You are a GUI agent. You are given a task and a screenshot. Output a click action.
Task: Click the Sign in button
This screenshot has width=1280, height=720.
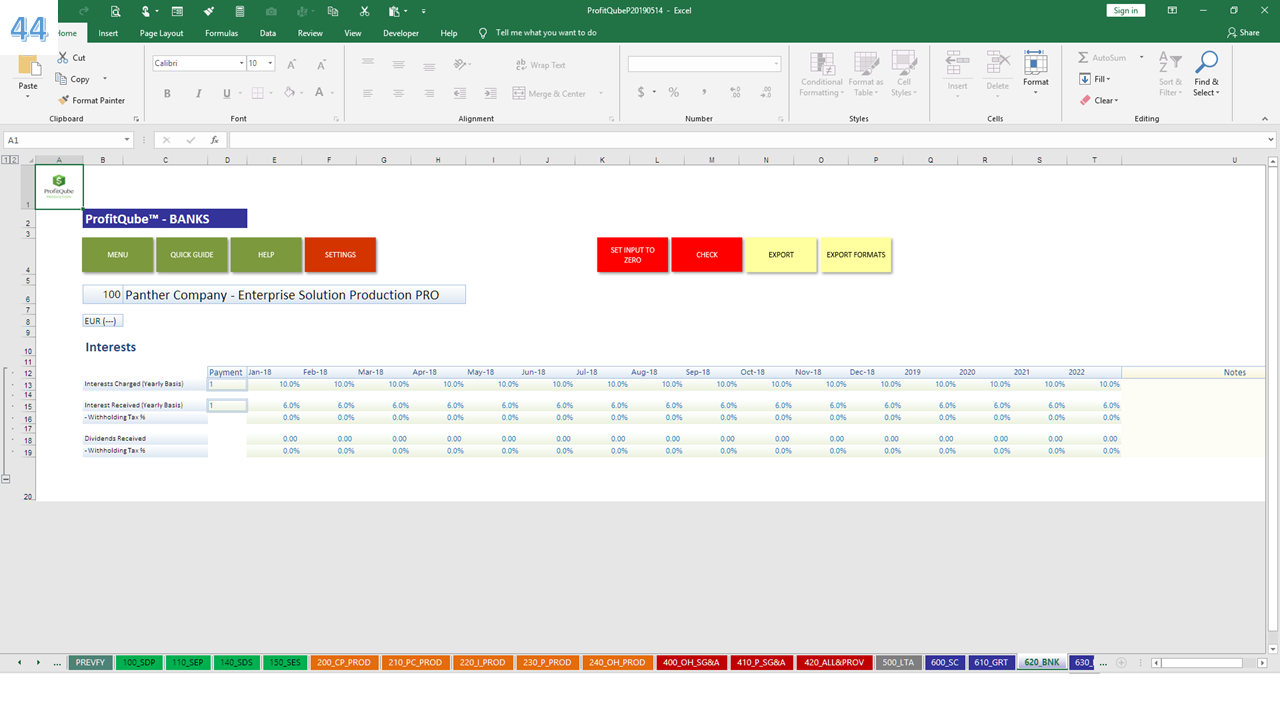[1126, 10]
